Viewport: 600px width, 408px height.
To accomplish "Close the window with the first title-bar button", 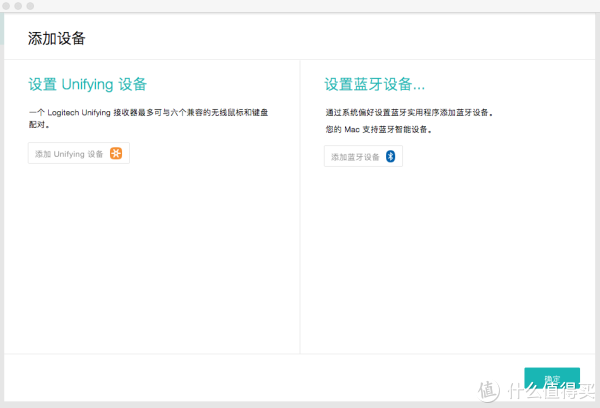I will [6, 6].
